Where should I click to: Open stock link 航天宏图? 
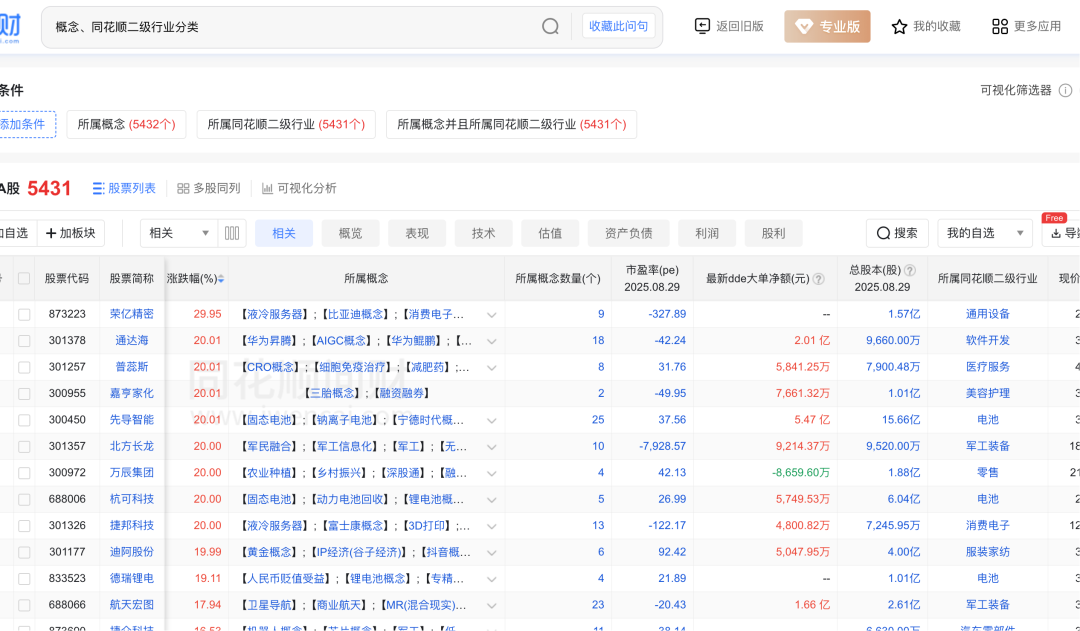pyautogui.click(x=132, y=605)
